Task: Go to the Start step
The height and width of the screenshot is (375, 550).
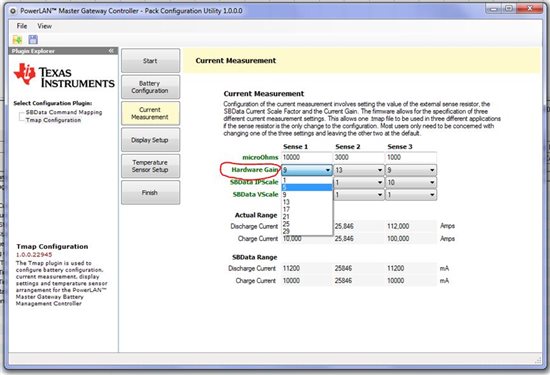Action: (150, 61)
